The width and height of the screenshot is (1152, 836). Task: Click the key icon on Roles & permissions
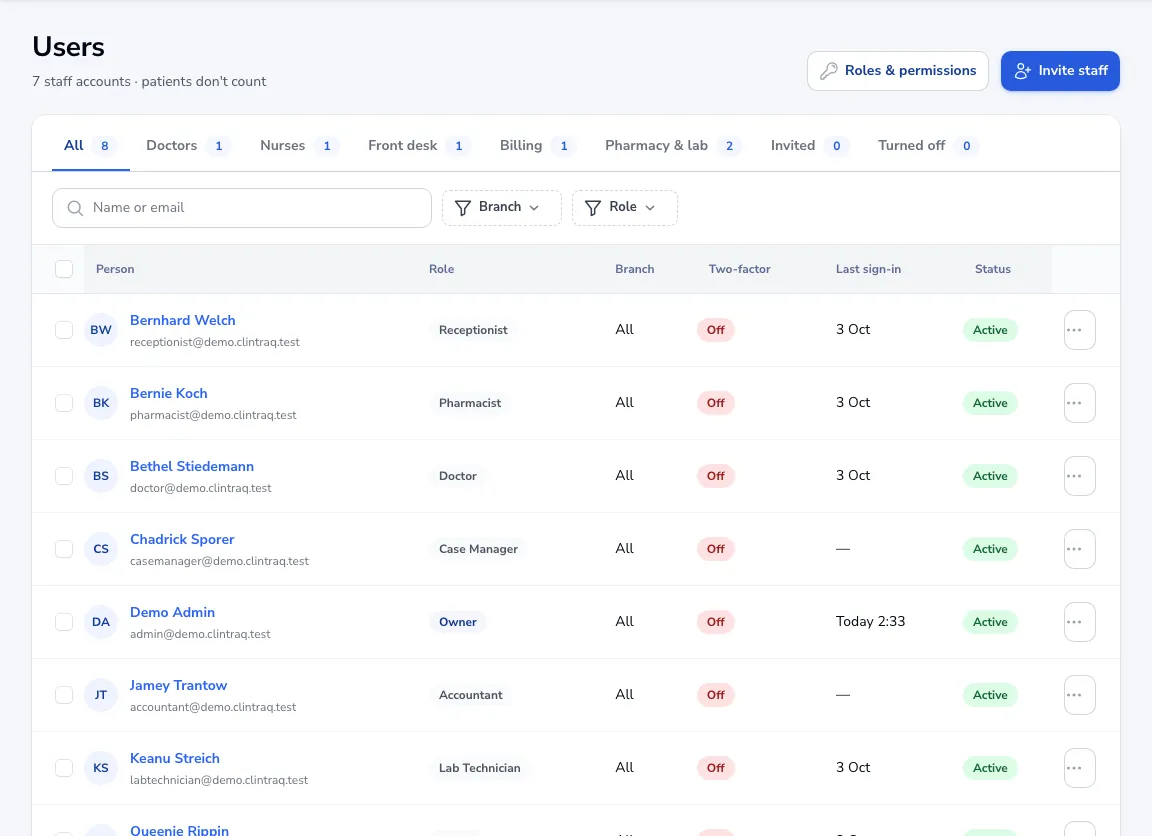(x=829, y=71)
